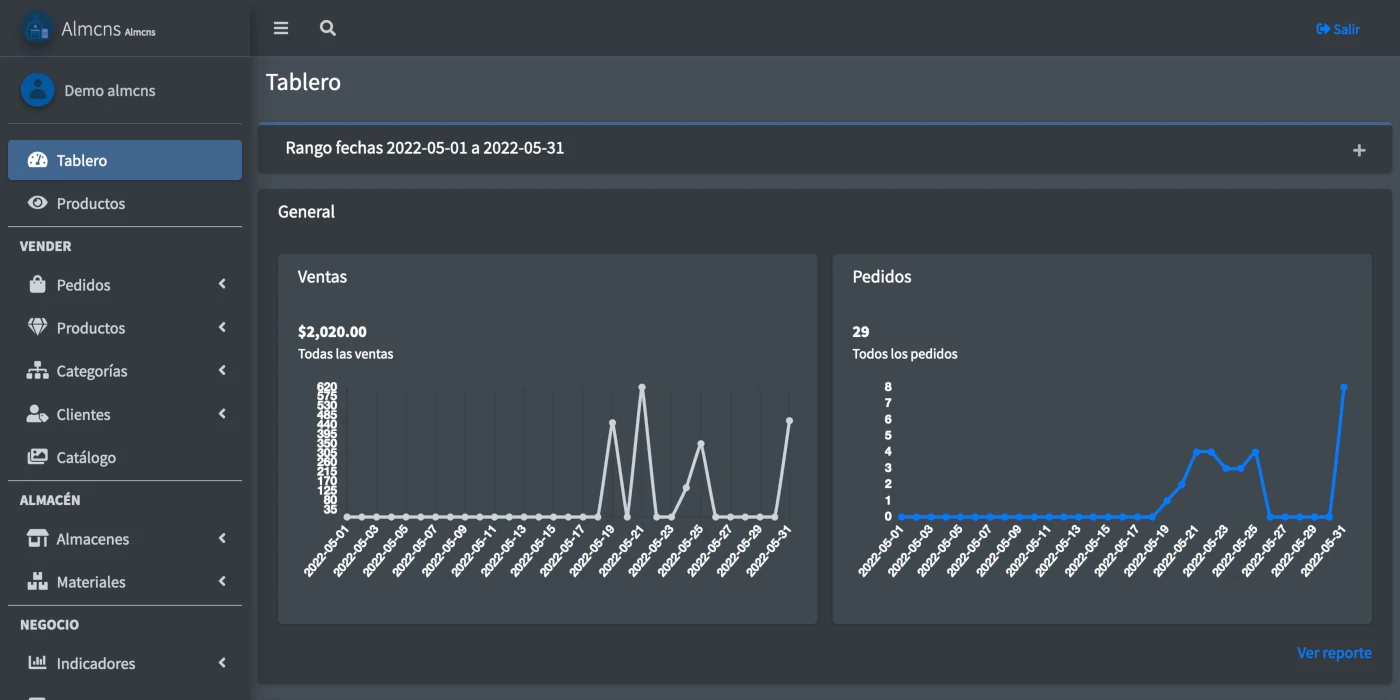Click the Salir logout link

[1337, 29]
